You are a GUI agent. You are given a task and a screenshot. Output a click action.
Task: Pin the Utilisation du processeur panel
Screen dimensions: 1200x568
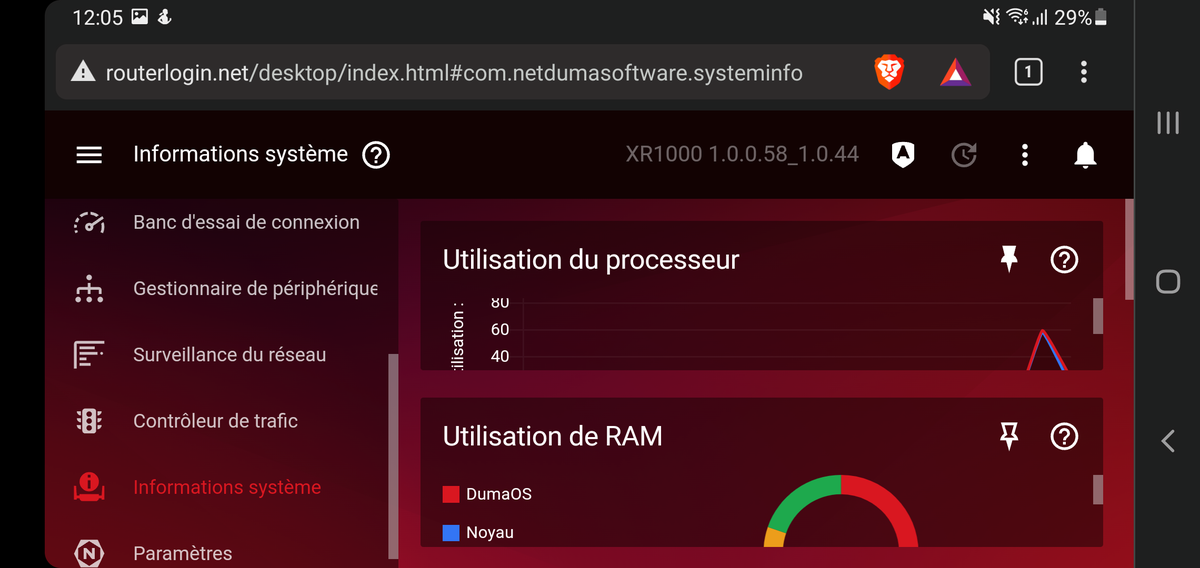tap(1009, 260)
